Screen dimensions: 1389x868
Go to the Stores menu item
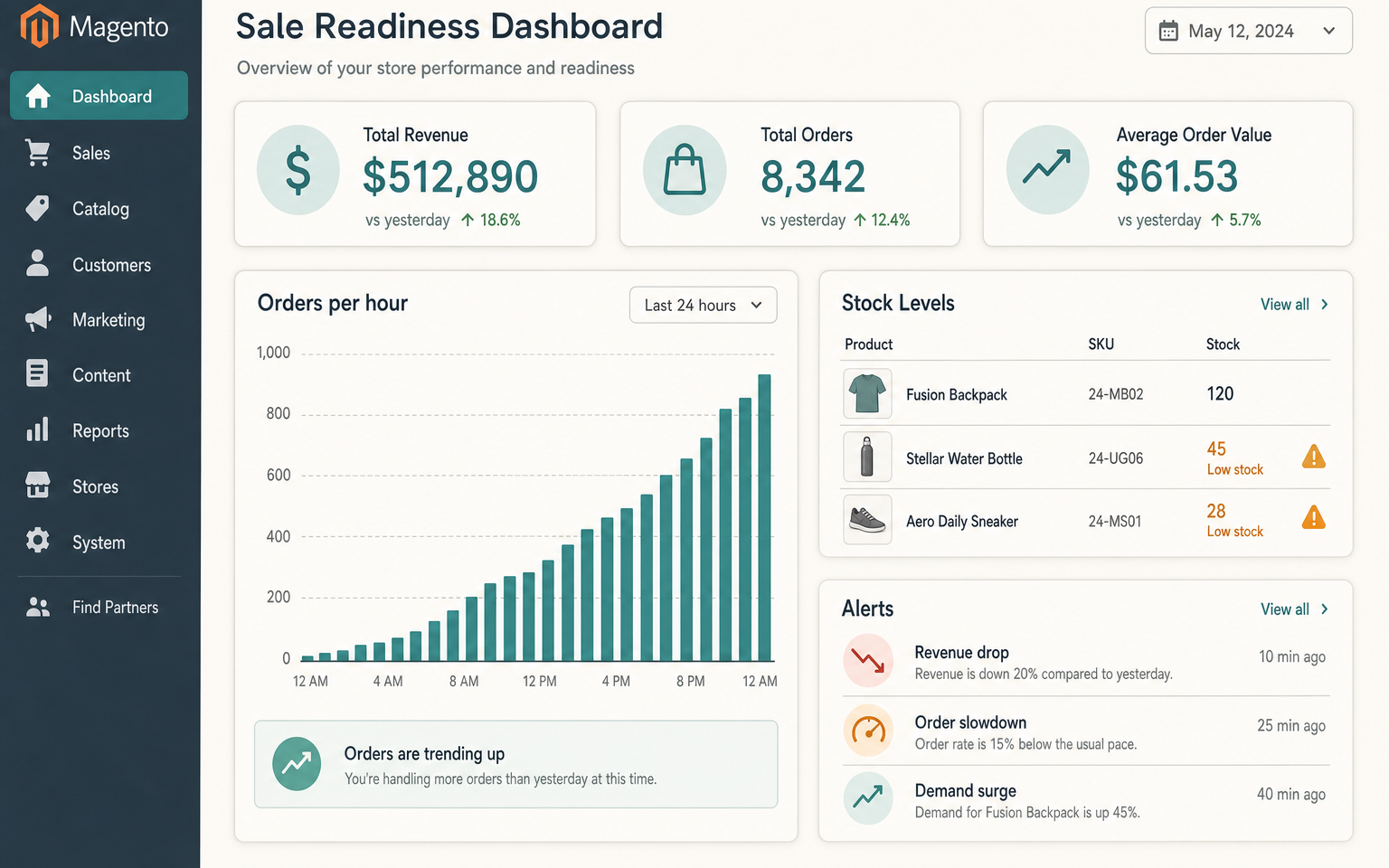(99, 486)
